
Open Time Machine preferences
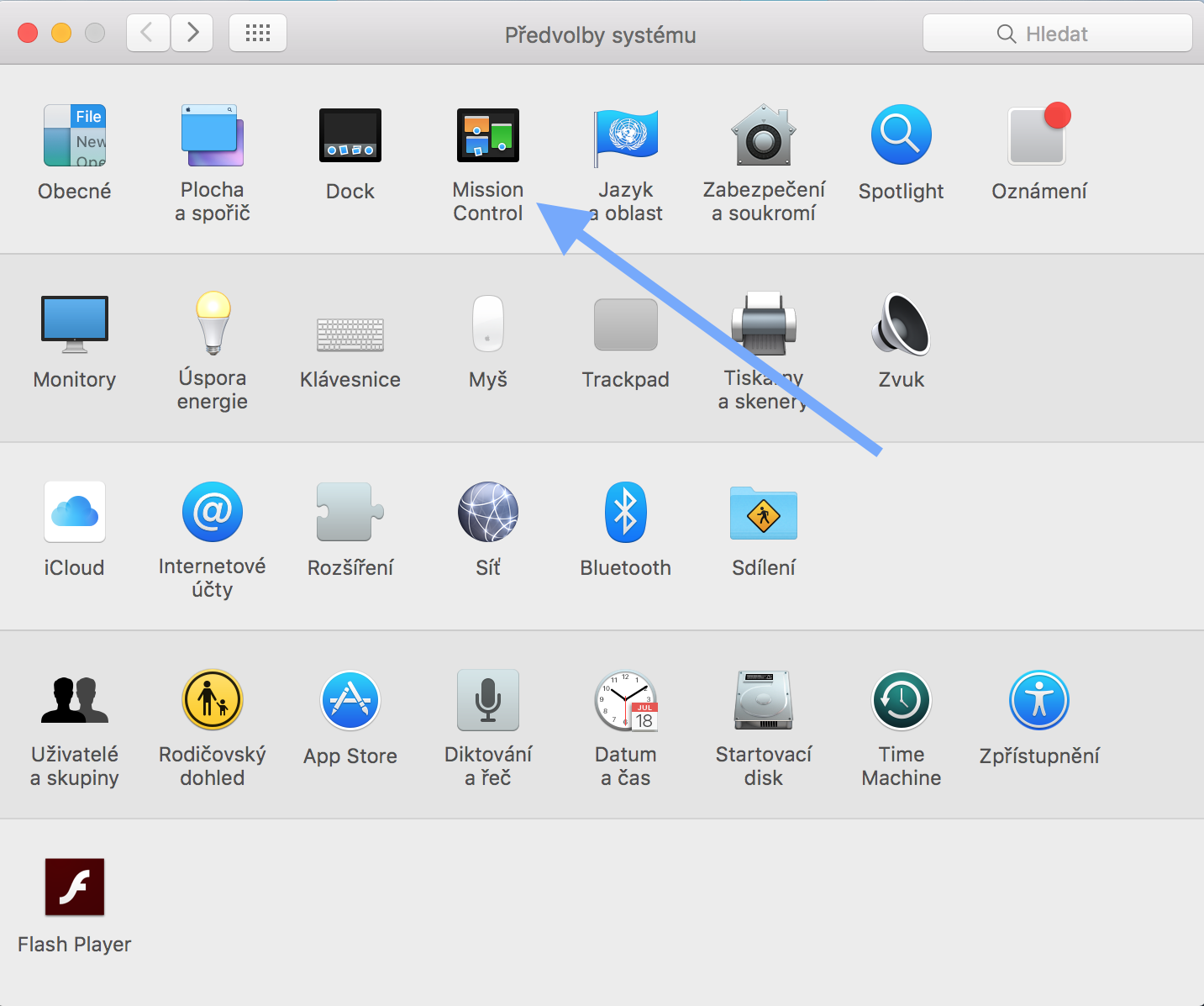901,700
